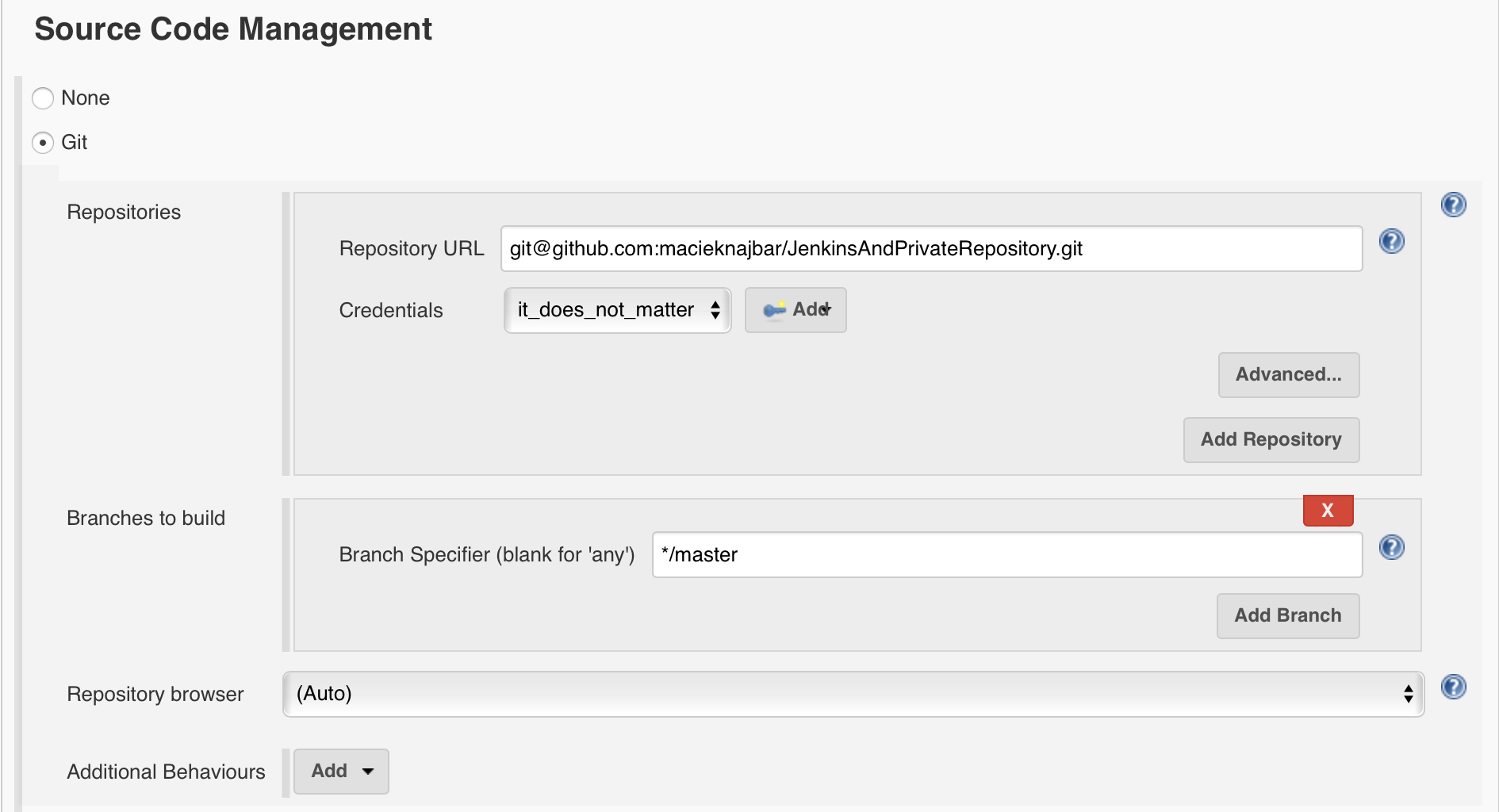Open the Source Code Management section header
The height and width of the screenshot is (812, 1499).
(x=234, y=29)
